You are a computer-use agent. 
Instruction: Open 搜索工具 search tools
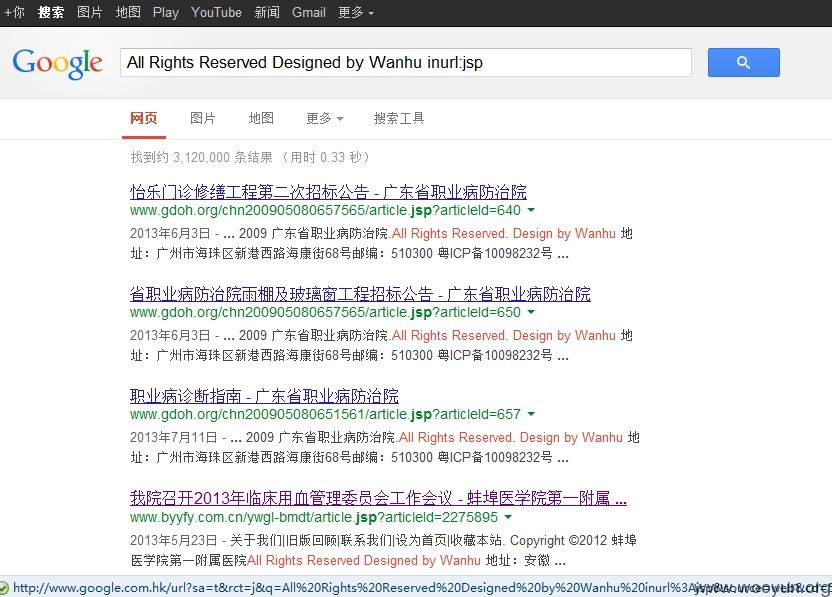tap(399, 118)
